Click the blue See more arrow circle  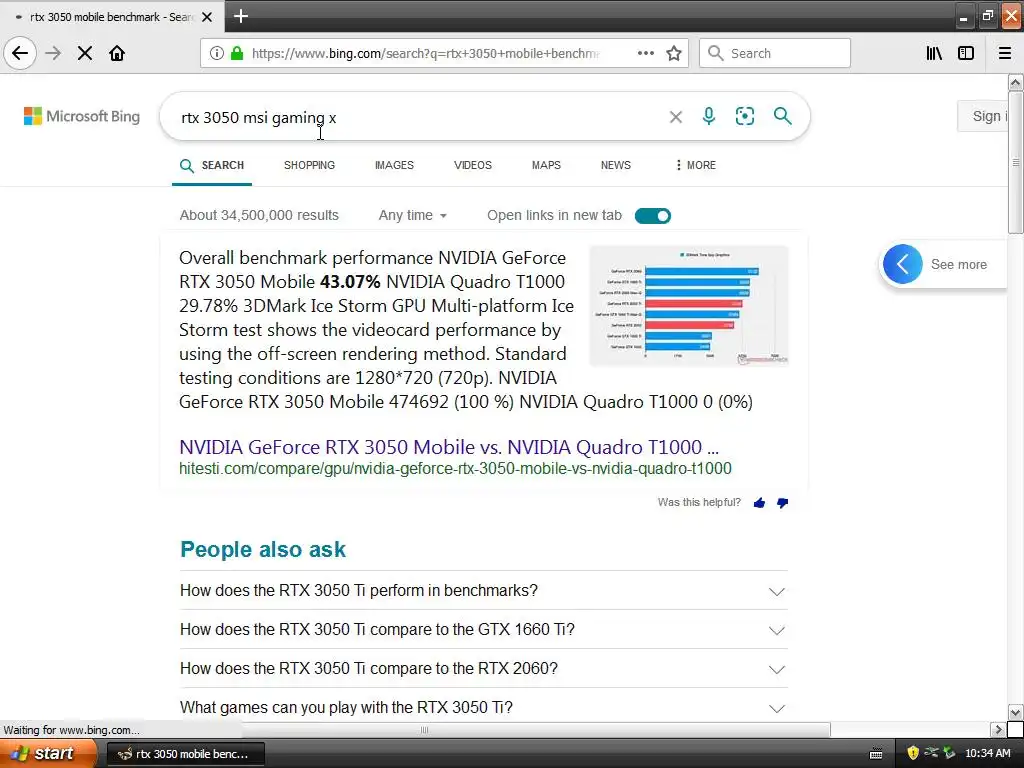tap(903, 264)
